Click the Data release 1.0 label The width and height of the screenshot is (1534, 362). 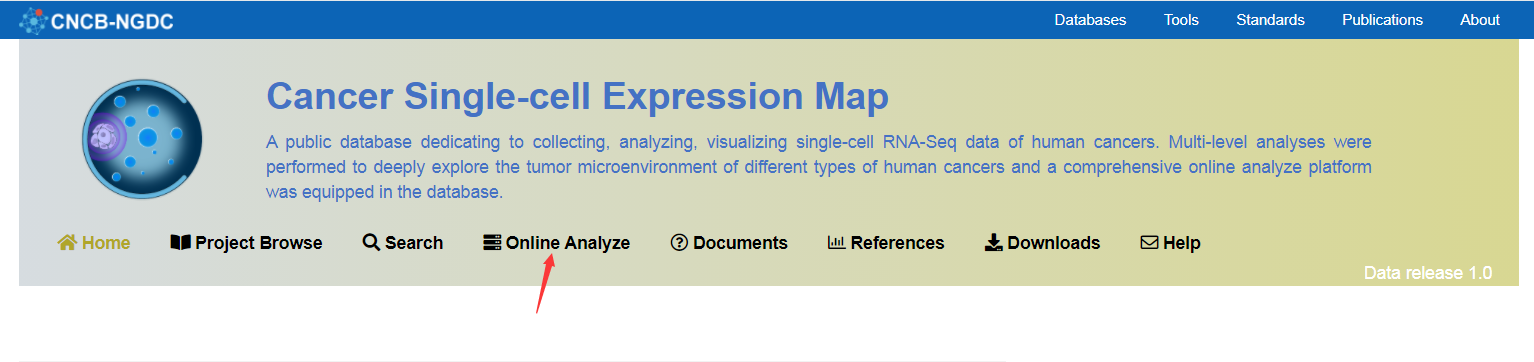pyautogui.click(x=1428, y=273)
